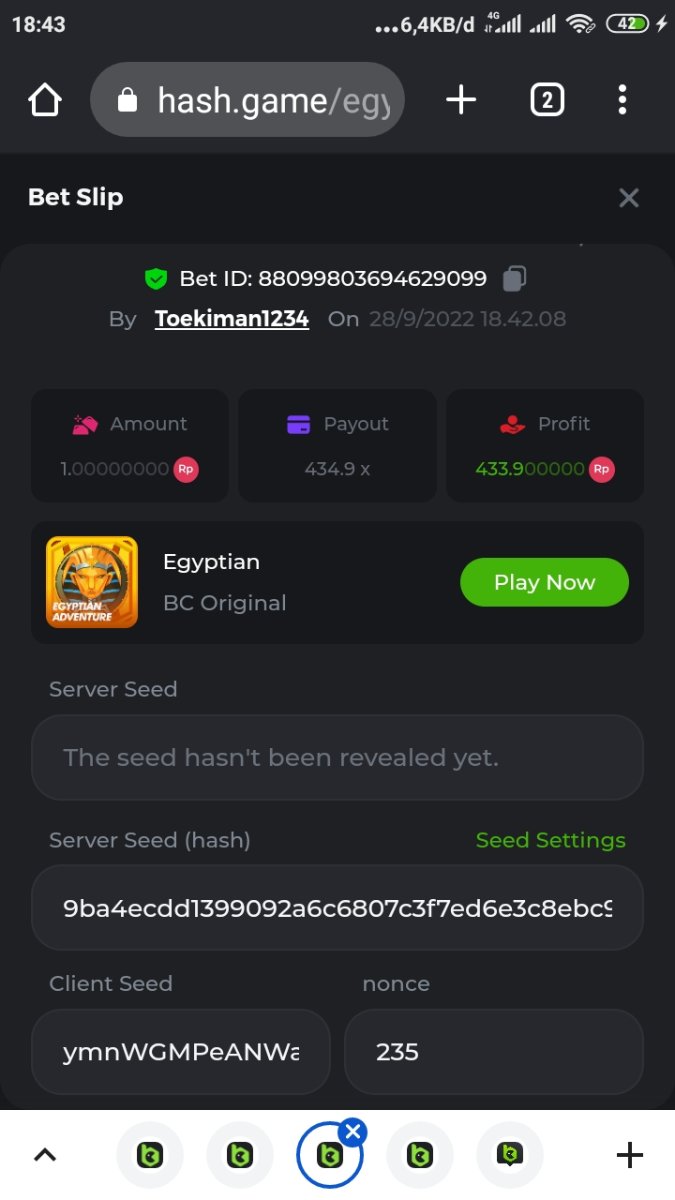Open the browser three-dot menu
This screenshot has height=1200, width=675.
coord(622,100)
